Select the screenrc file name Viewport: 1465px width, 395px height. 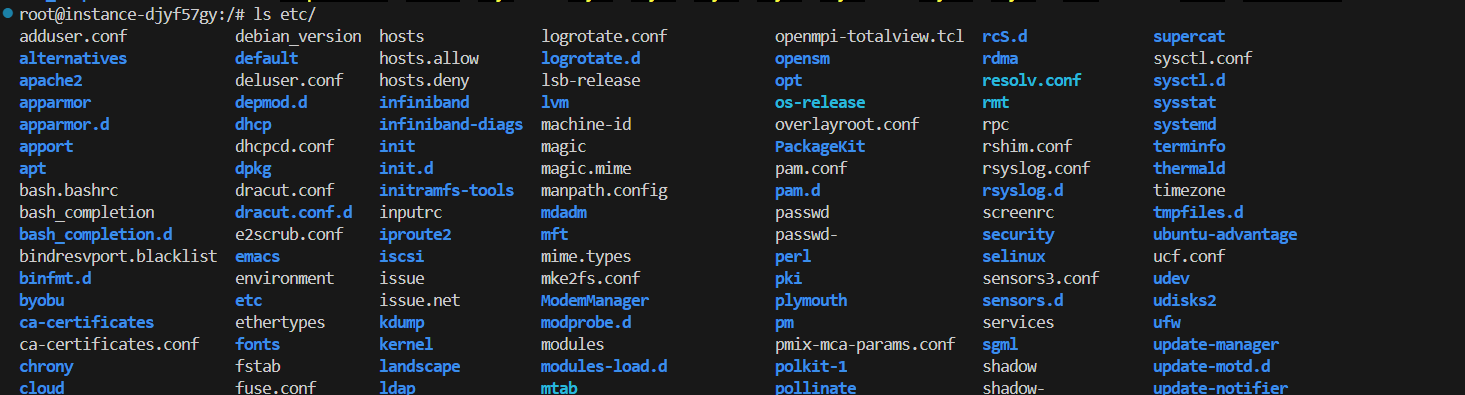[x=1018, y=212]
